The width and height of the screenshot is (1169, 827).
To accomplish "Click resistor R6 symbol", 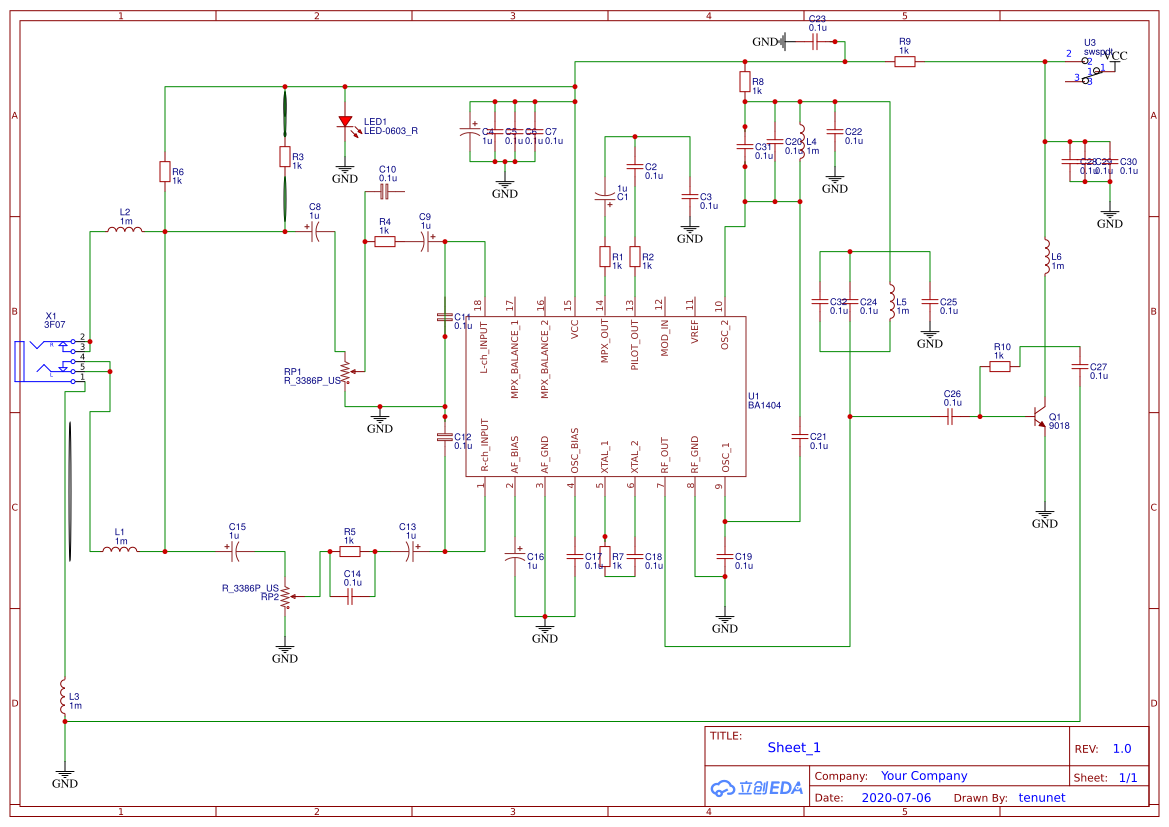I will (x=165, y=172).
